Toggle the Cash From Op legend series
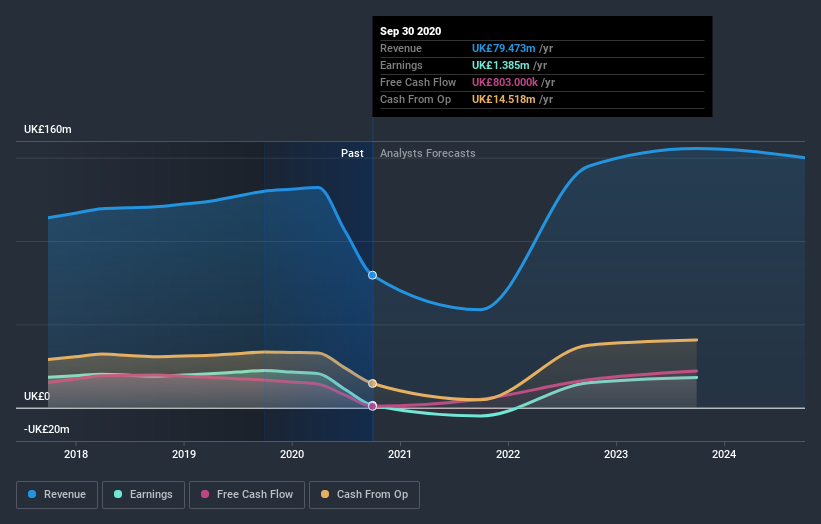This screenshot has width=821, height=524. point(364,495)
